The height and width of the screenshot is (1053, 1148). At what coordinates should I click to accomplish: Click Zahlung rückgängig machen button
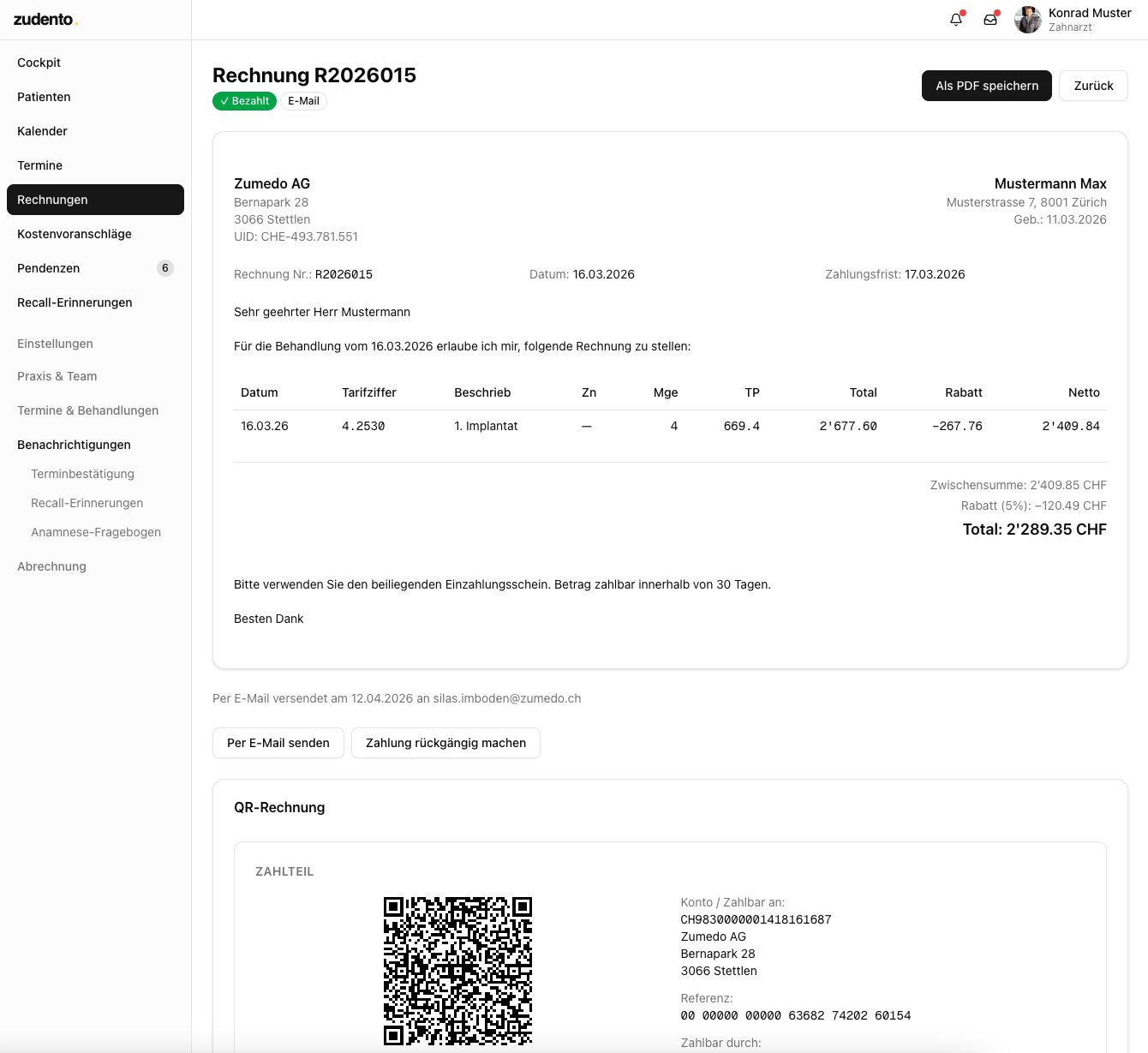(x=445, y=743)
